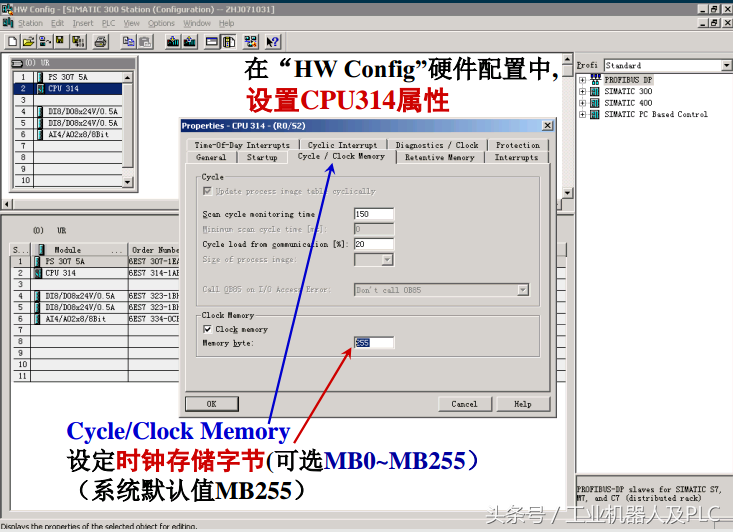Switch to the Startup tab

pos(262,158)
